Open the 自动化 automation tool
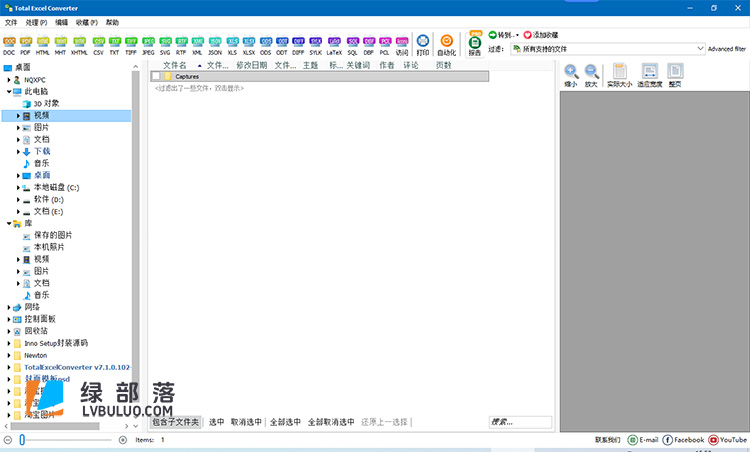This screenshot has width=750, height=452. click(446, 45)
